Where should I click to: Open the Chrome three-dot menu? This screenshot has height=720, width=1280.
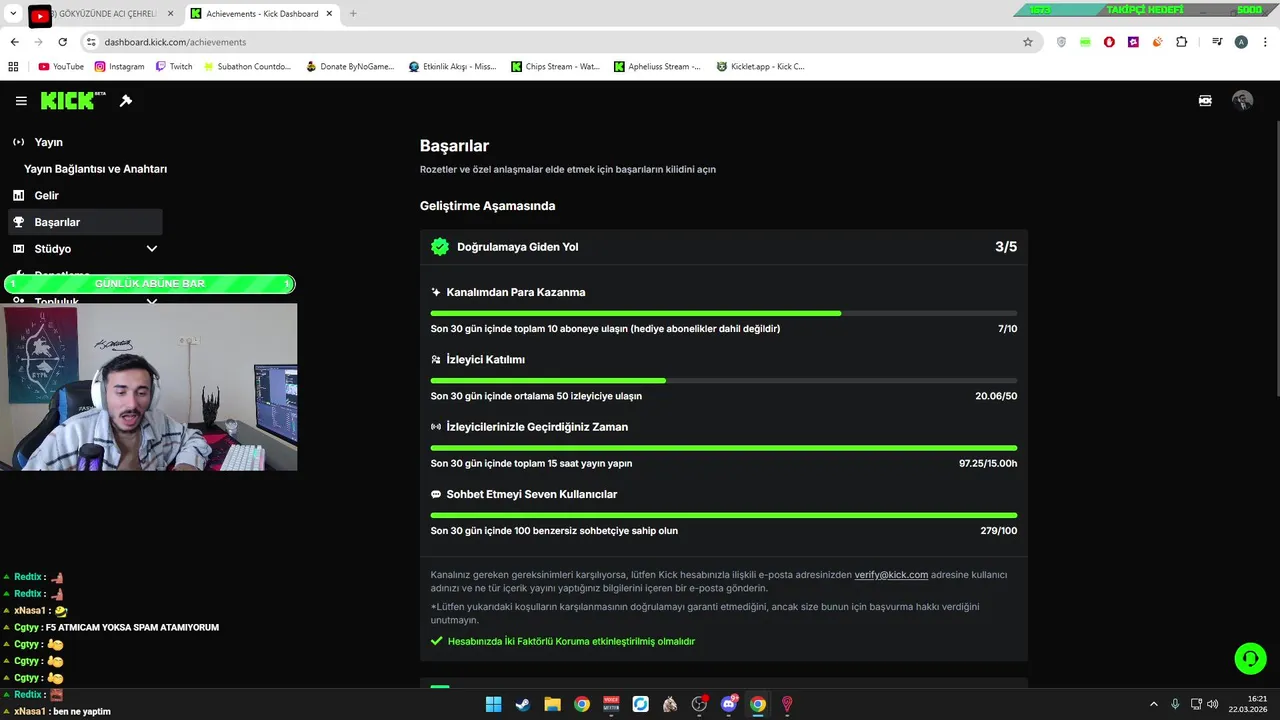1265,42
